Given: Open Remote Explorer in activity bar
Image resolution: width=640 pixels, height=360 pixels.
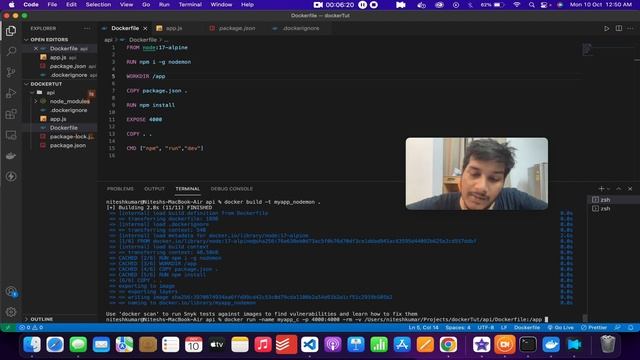Looking at the screenshot, I should (11, 135).
